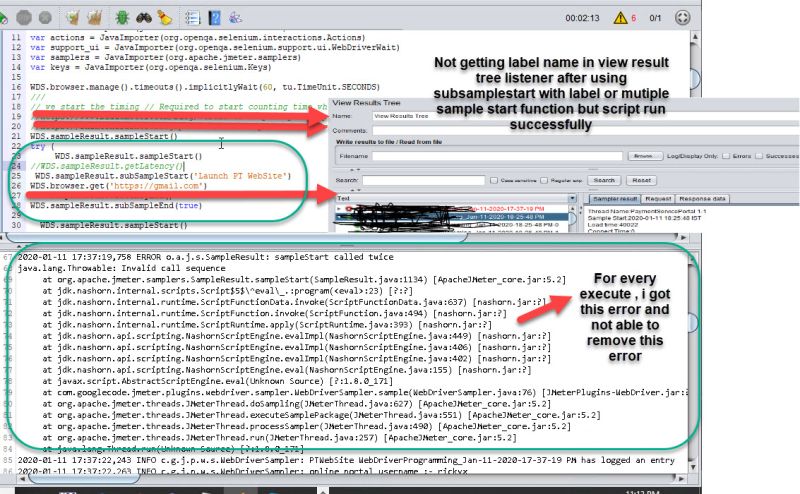Enable the Regular exp. checkbox
Image resolution: width=800 pixels, height=494 pixels.
point(544,180)
